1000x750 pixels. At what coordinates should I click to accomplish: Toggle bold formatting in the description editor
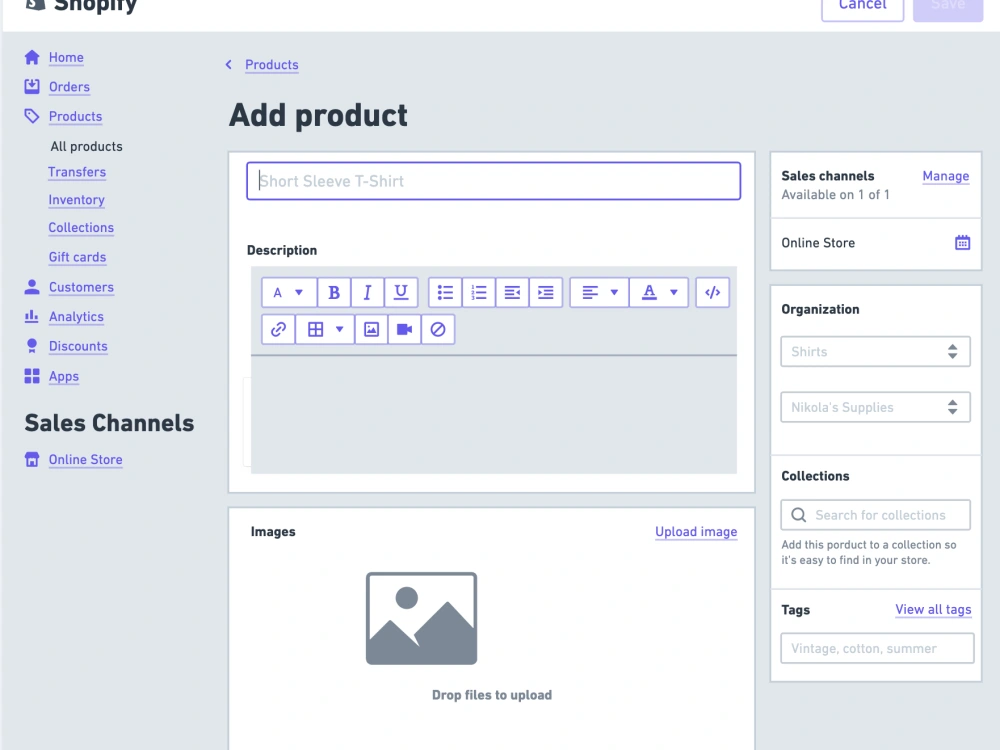pyautogui.click(x=334, y=292)
